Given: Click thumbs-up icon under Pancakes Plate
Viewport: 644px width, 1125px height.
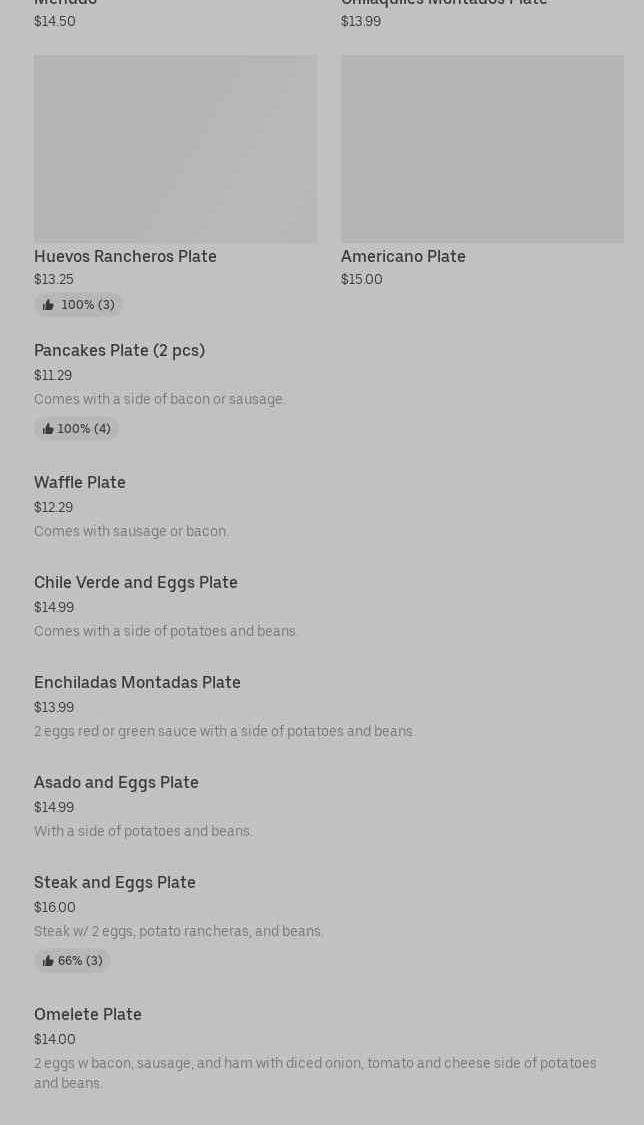Looking at the screenshot, I should click(x=48, y=429).
